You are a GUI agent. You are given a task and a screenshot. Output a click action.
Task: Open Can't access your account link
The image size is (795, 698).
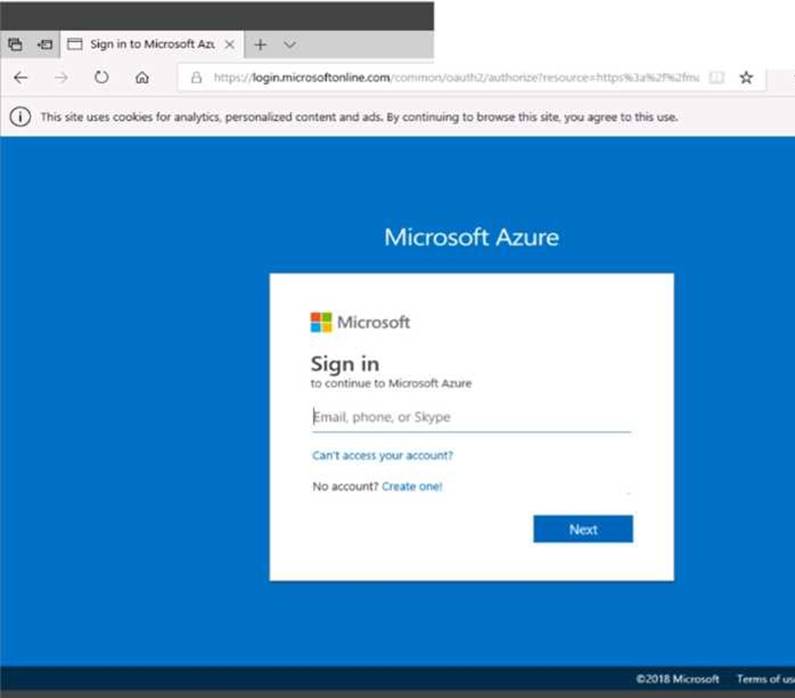[382, 456]
